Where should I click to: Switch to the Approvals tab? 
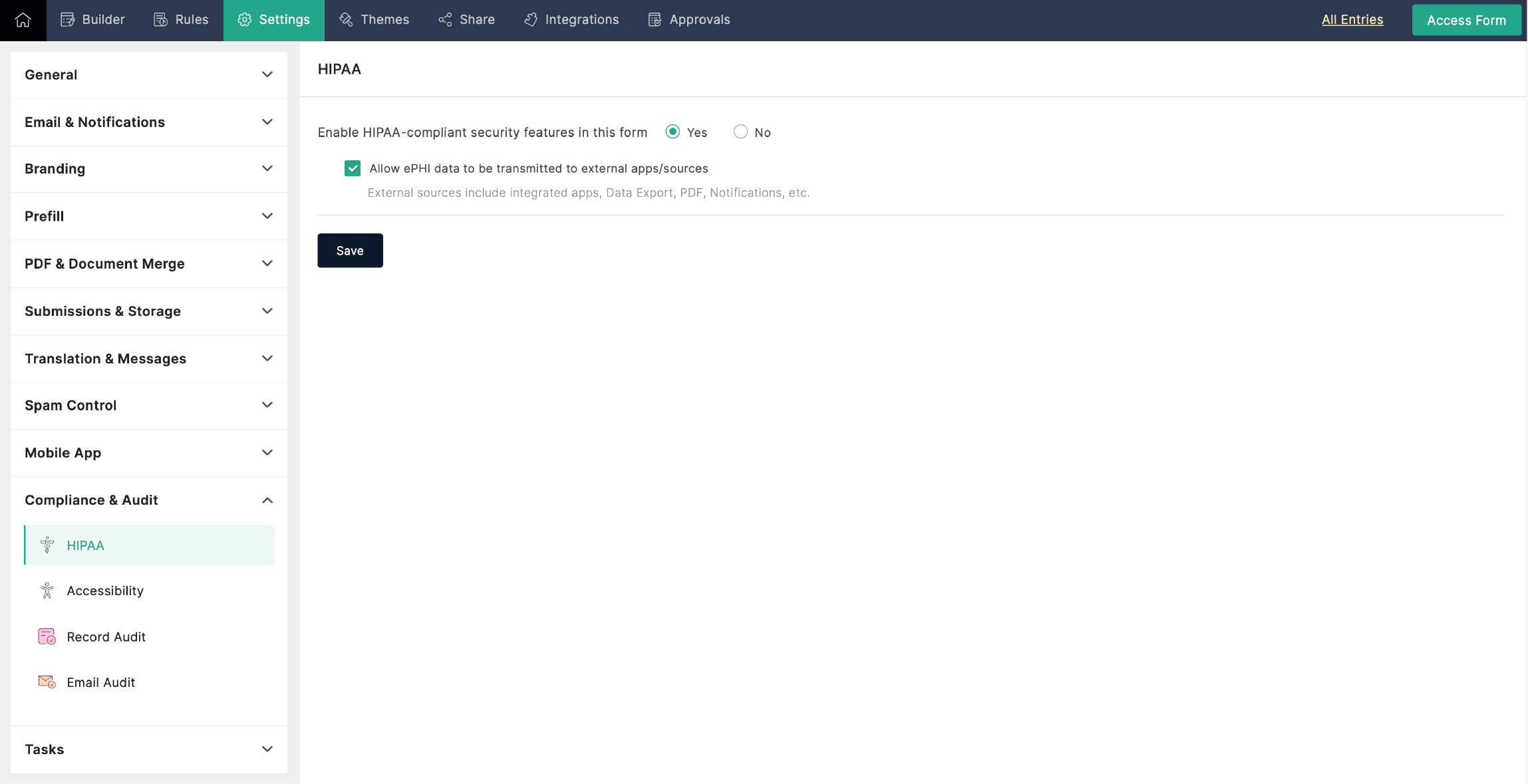(689, 20)
